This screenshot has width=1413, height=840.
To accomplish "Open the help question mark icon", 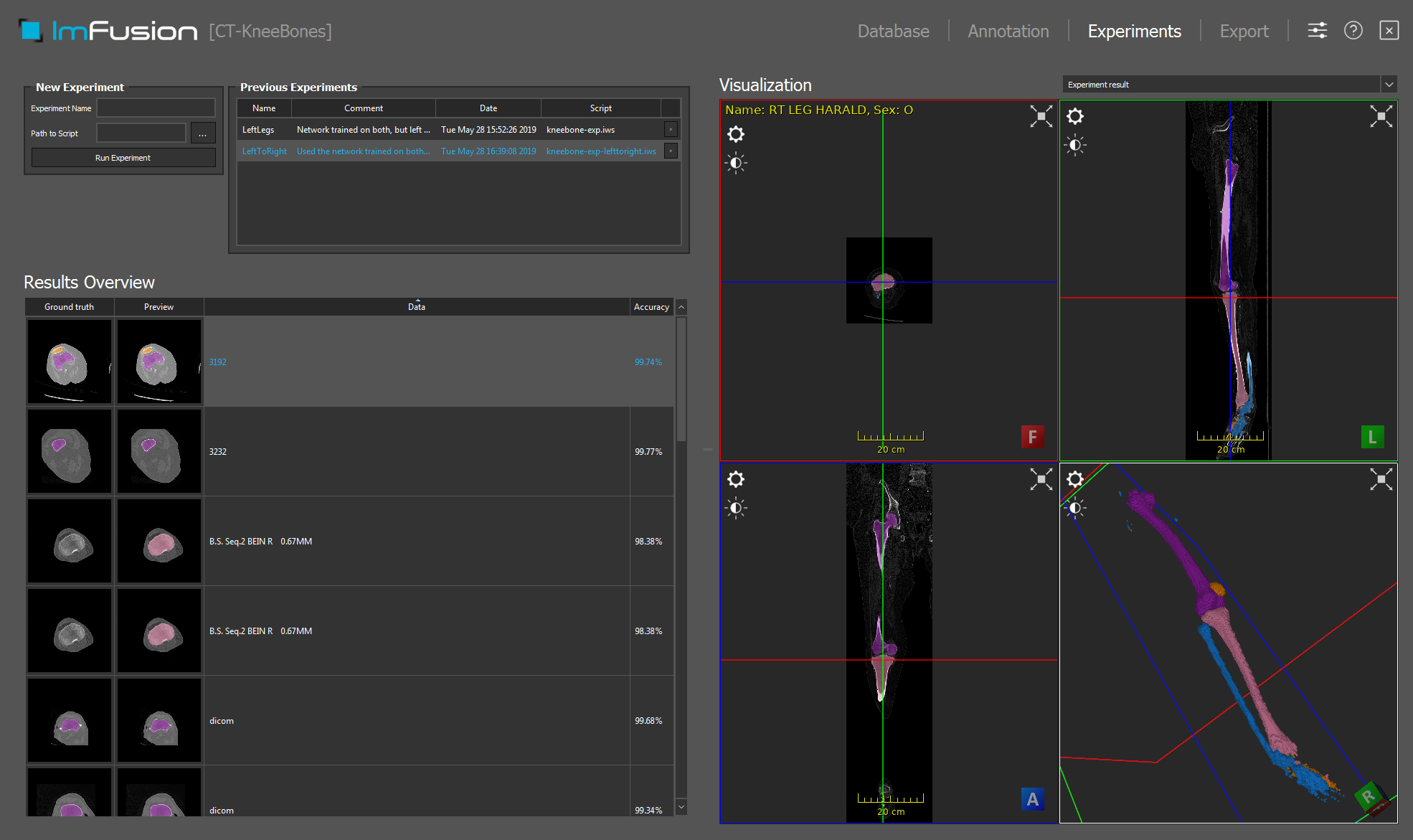I will click(1353, 31).
